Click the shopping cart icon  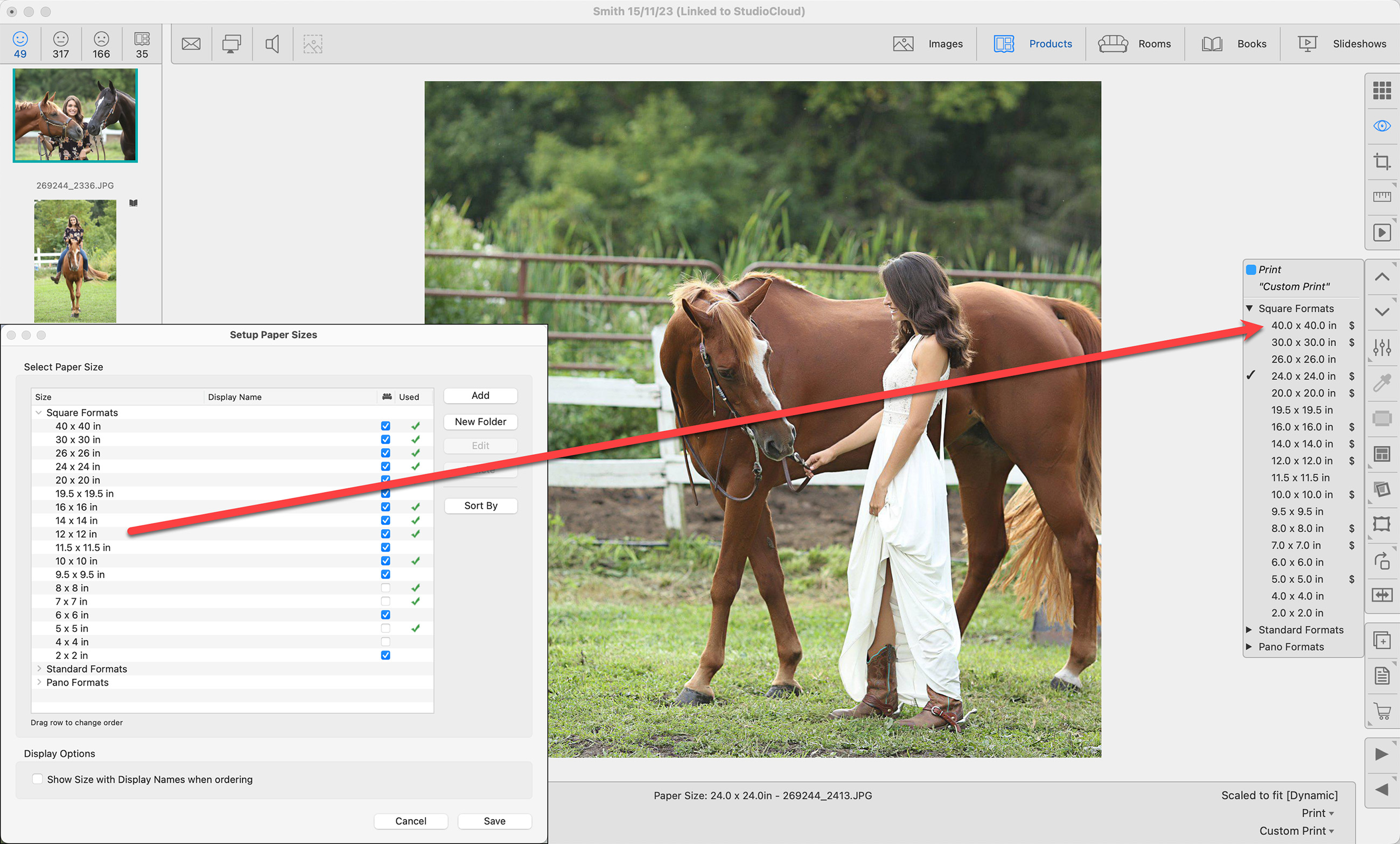(x=1381, y=711)
